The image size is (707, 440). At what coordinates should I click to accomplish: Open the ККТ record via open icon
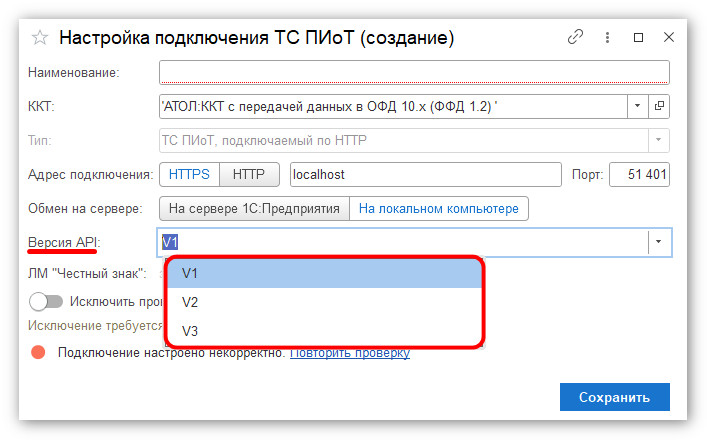pyautogui.click(x=659, y=106)
